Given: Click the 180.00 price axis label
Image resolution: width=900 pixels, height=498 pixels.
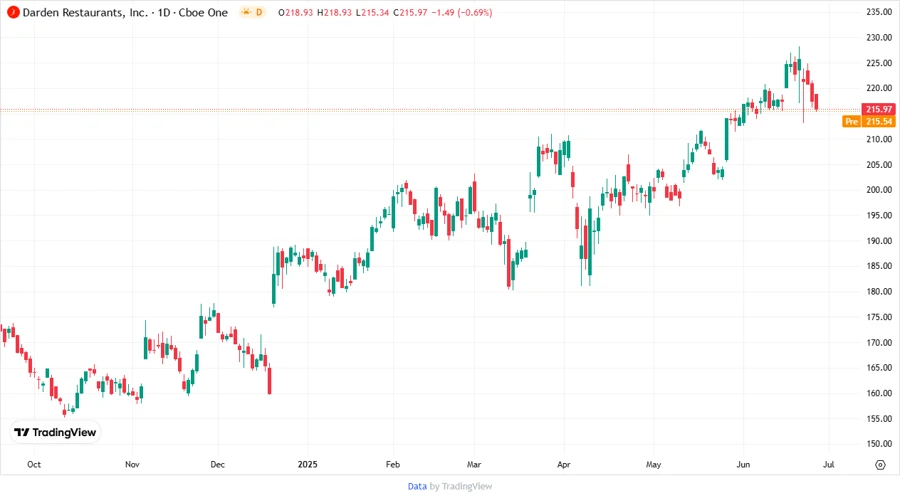Looking at the screenshot, I should [x=879, y=291].
